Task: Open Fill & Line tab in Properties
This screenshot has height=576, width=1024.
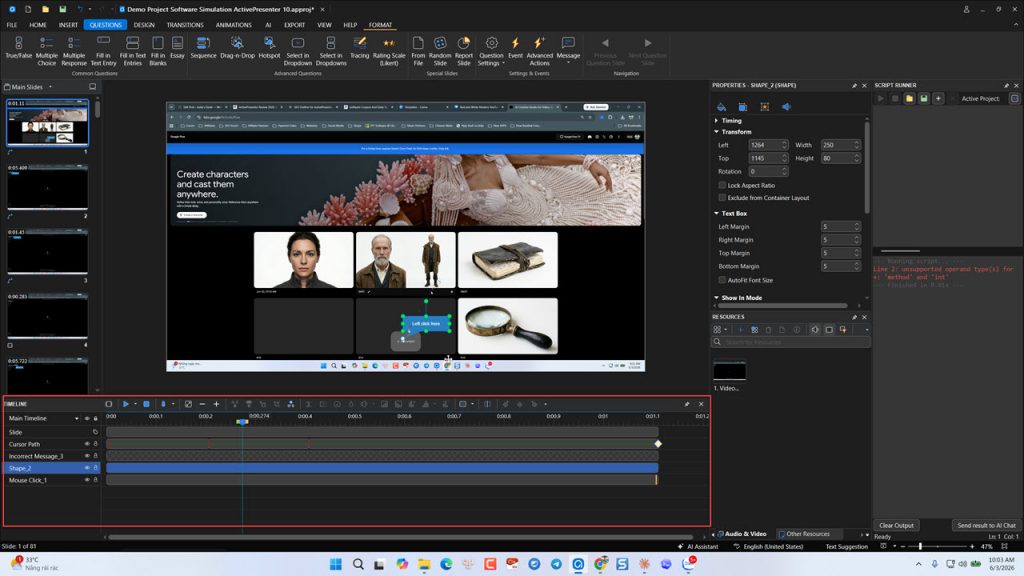Action: coord(721,106)
